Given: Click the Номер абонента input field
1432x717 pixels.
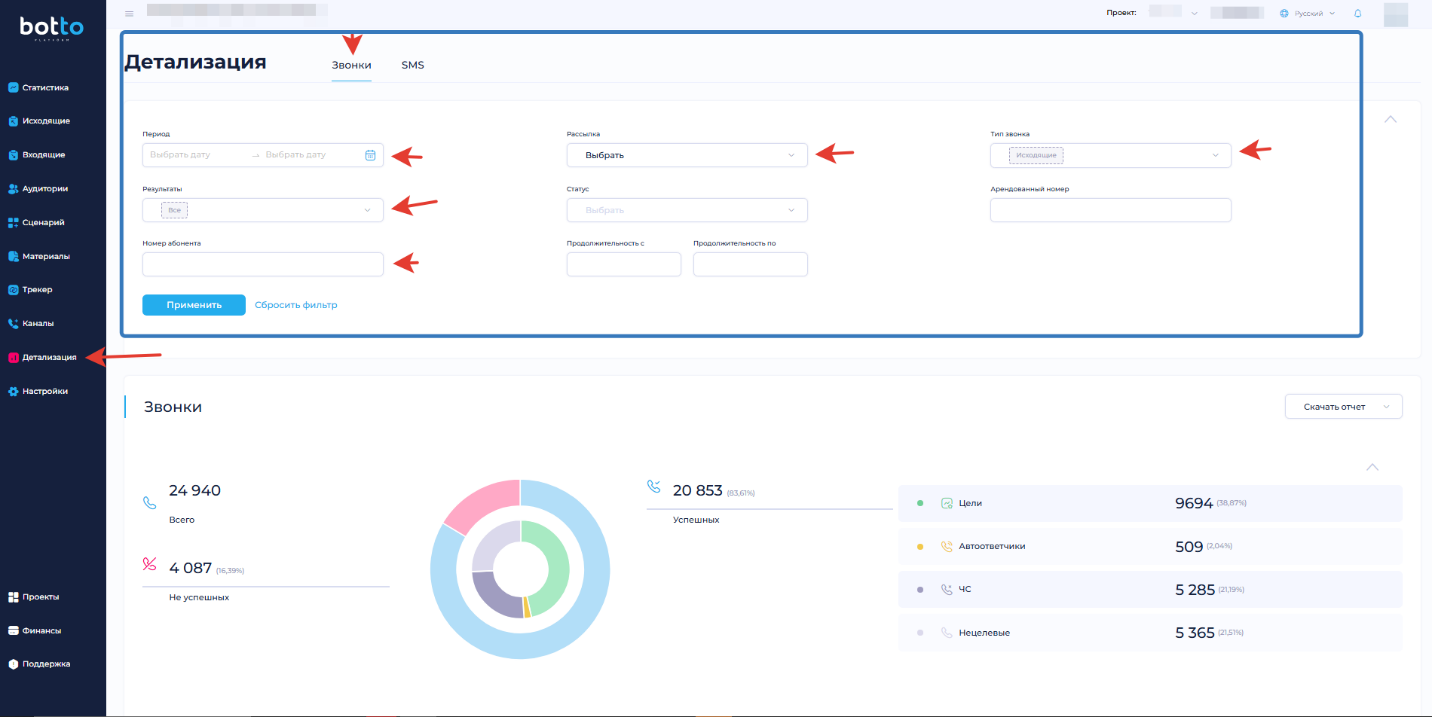Looking at the screenshot, I should [x=262, y=264].
